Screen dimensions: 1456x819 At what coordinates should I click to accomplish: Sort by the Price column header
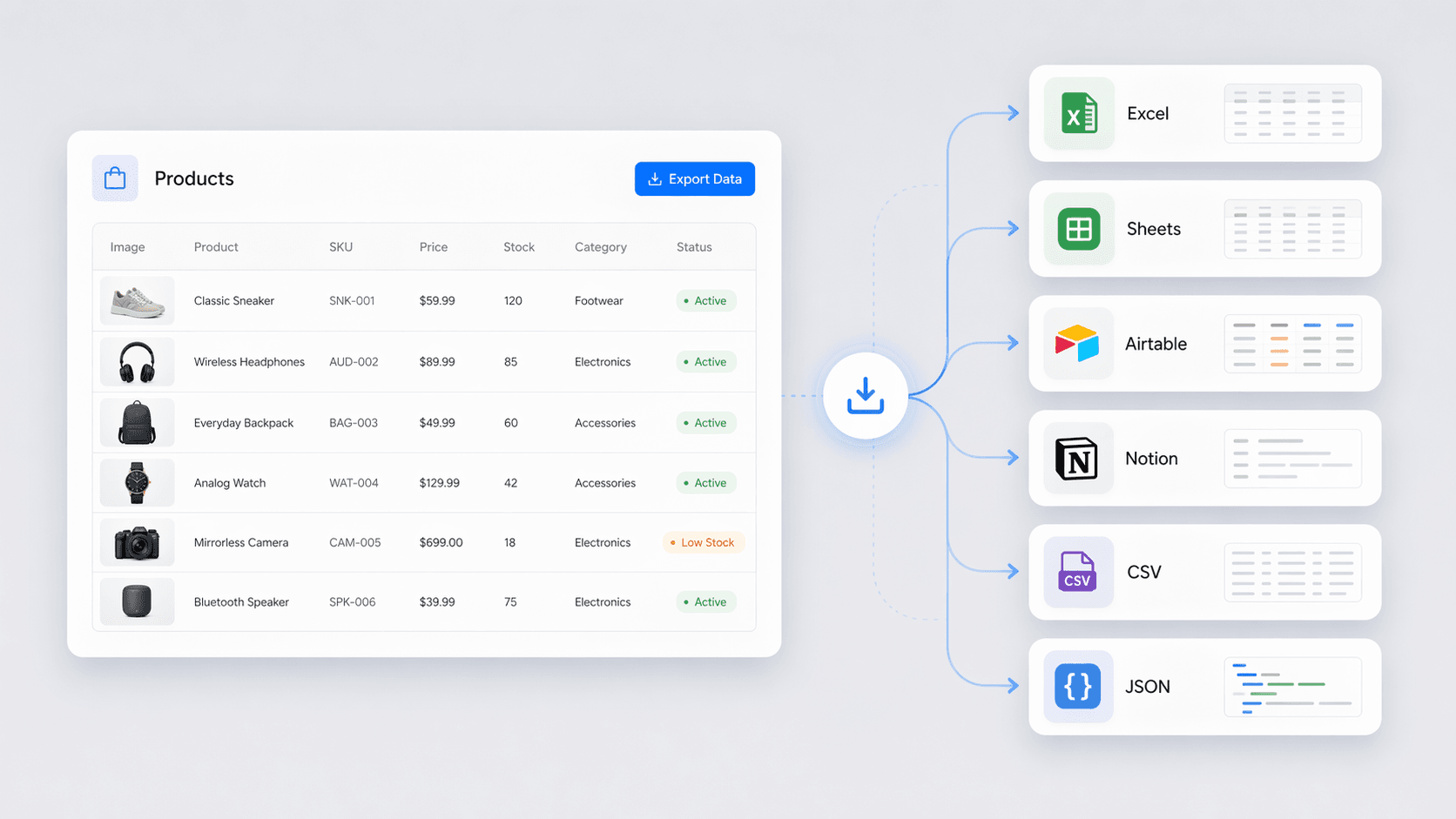pos(433,247)
